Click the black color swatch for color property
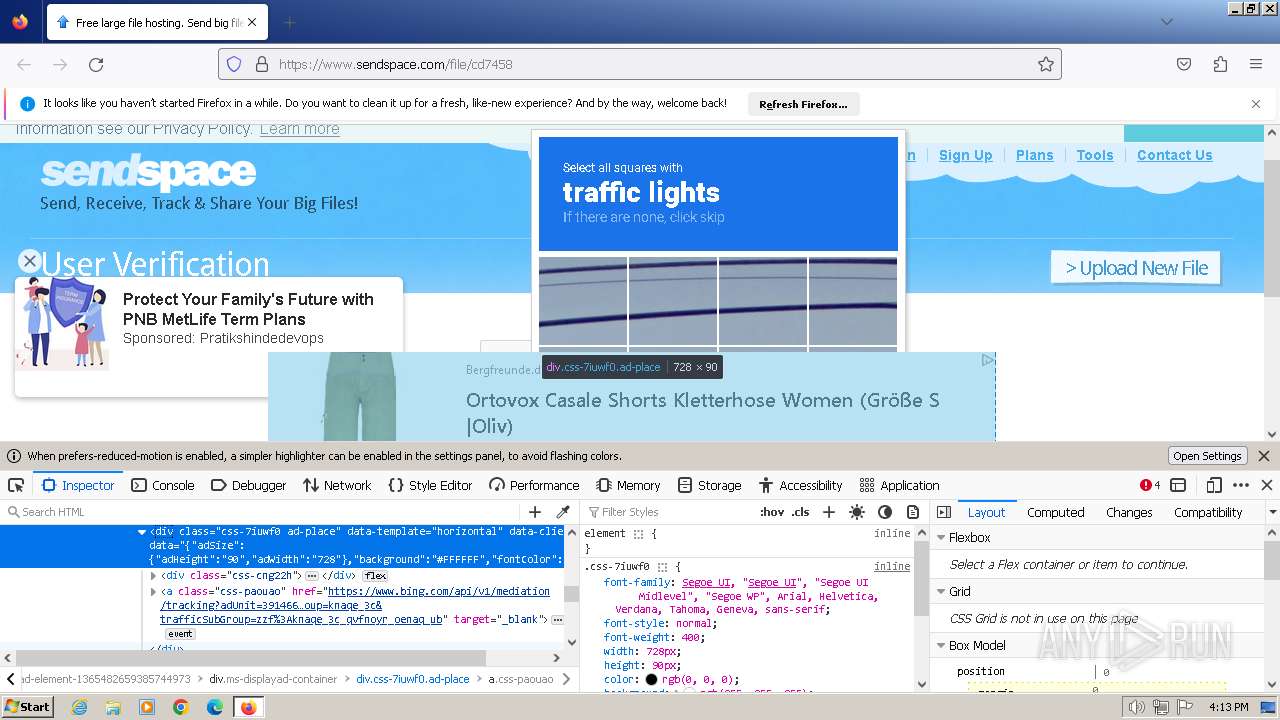The image size is (1280, 720). 651,680
